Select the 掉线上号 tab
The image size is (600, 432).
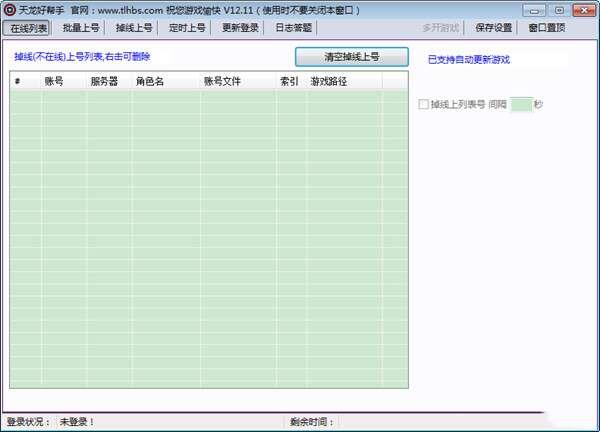(134, 28)
